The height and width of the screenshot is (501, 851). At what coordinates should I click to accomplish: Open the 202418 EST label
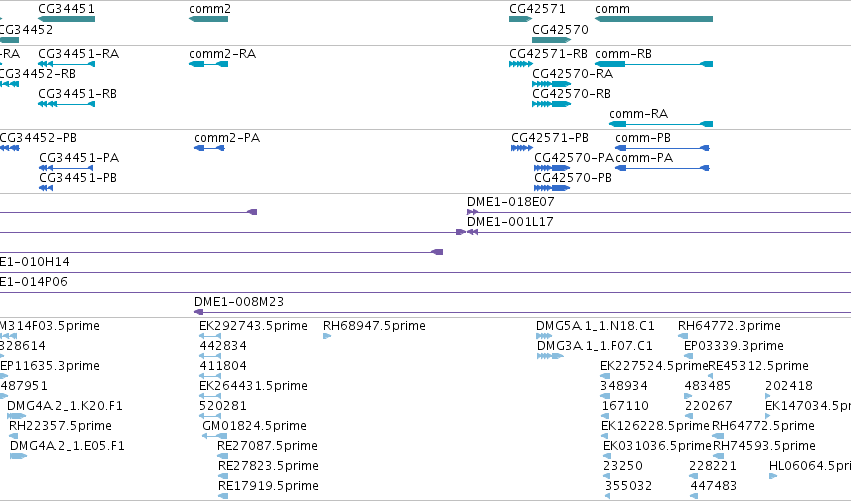point(789,386)
